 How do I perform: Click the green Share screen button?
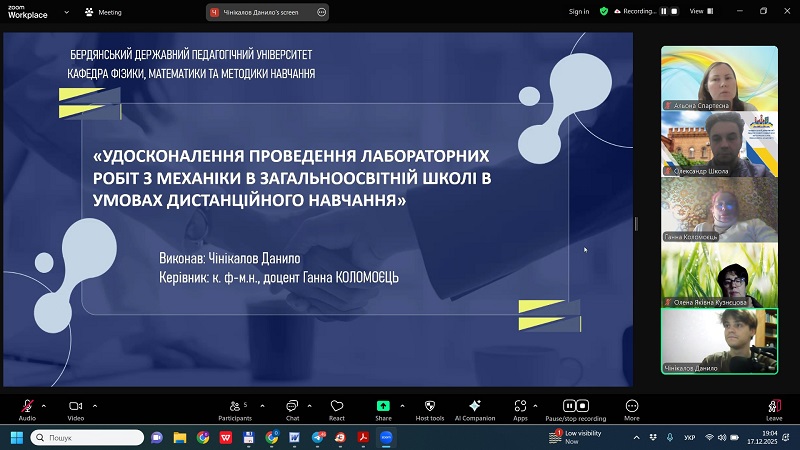383,407
